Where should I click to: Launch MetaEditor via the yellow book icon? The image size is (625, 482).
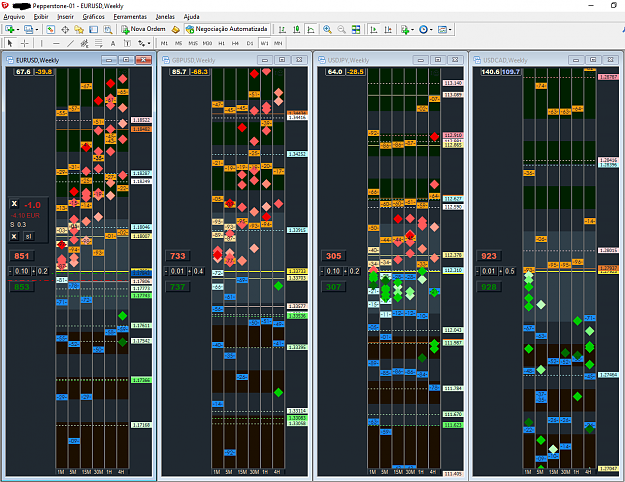[175, 30]
